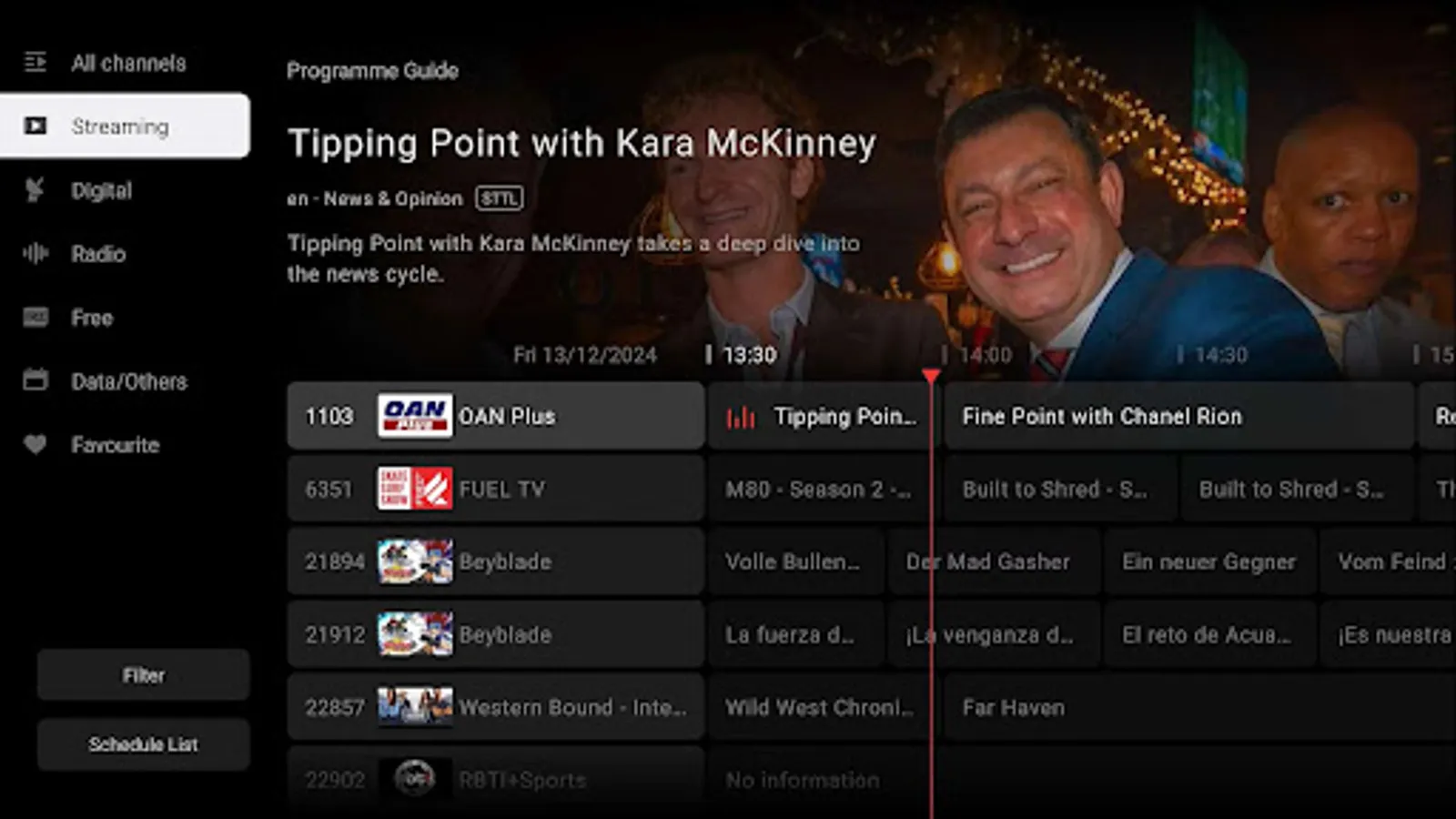The image size is (1456, 819).
Task: Click the Streaming play icon in the sidebar
Action: click(x=36, y=126)
